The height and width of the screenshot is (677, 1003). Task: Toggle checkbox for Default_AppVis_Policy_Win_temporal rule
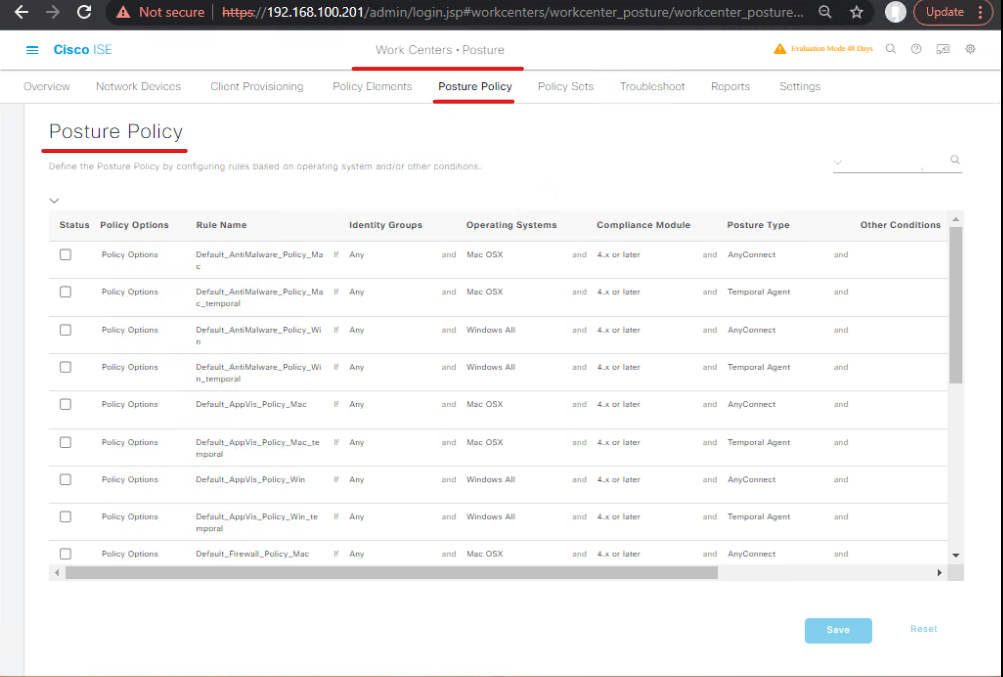[x=65, y=516]
